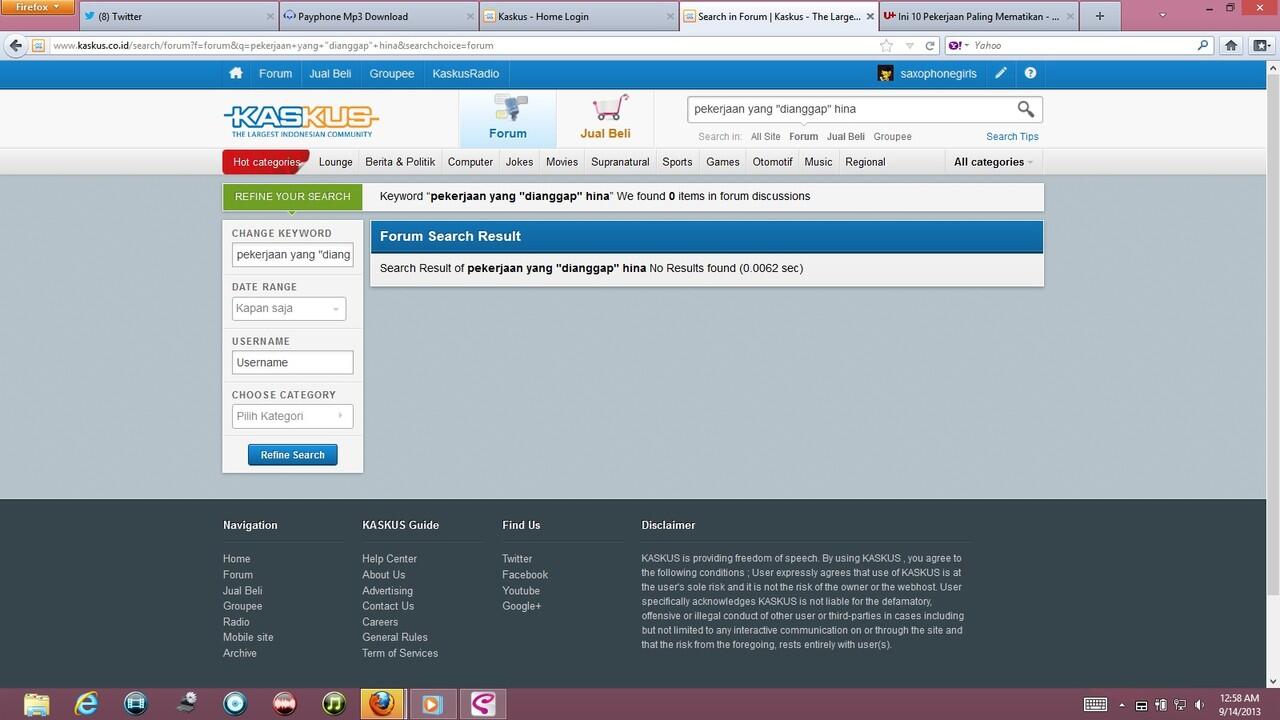Open the Firefox menu button

tap(37, 7)
